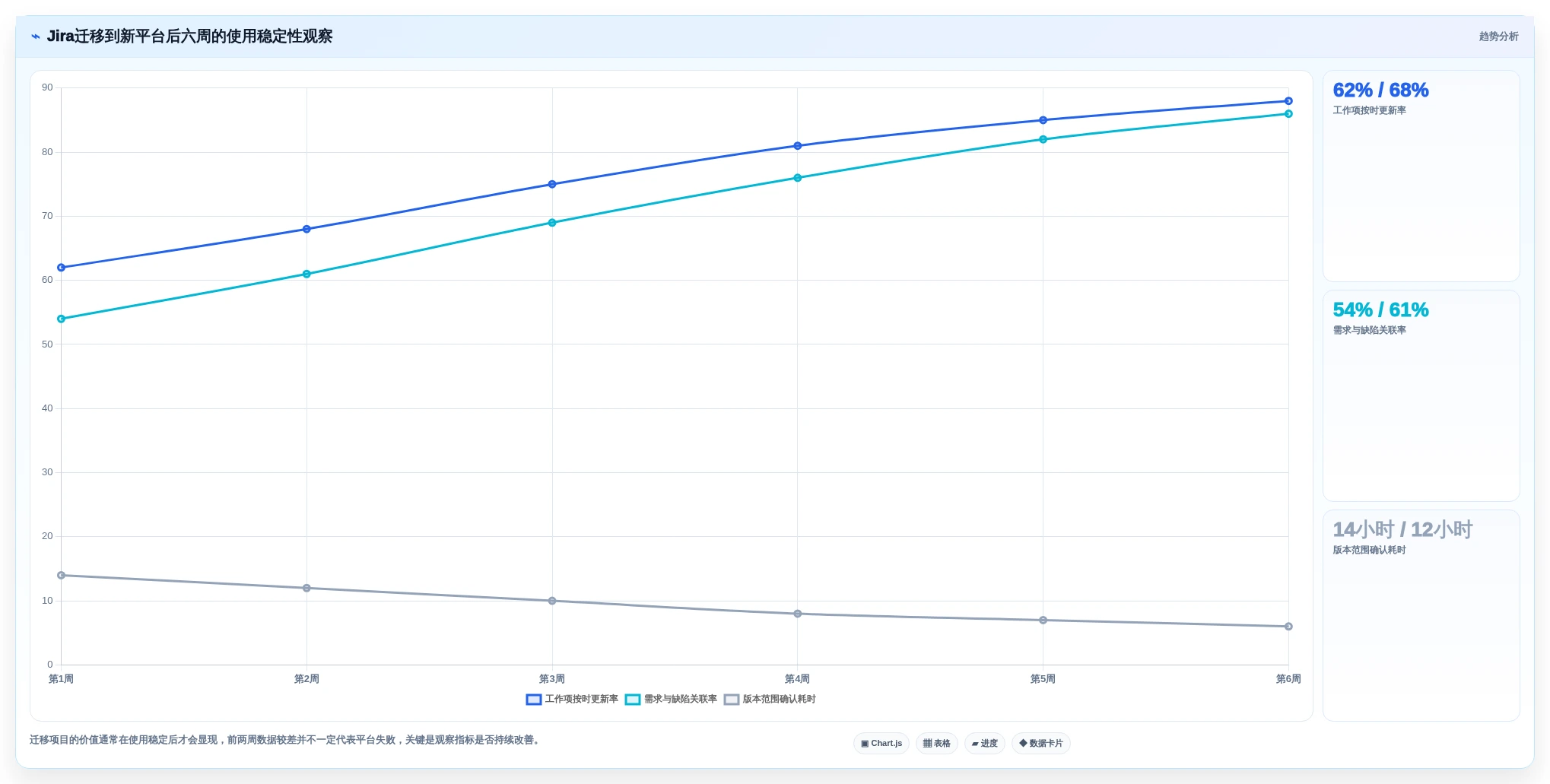Click the cyan data point at 第1周
The width and height of the screenshot is (1550, 784).
(x=62, y=319)
